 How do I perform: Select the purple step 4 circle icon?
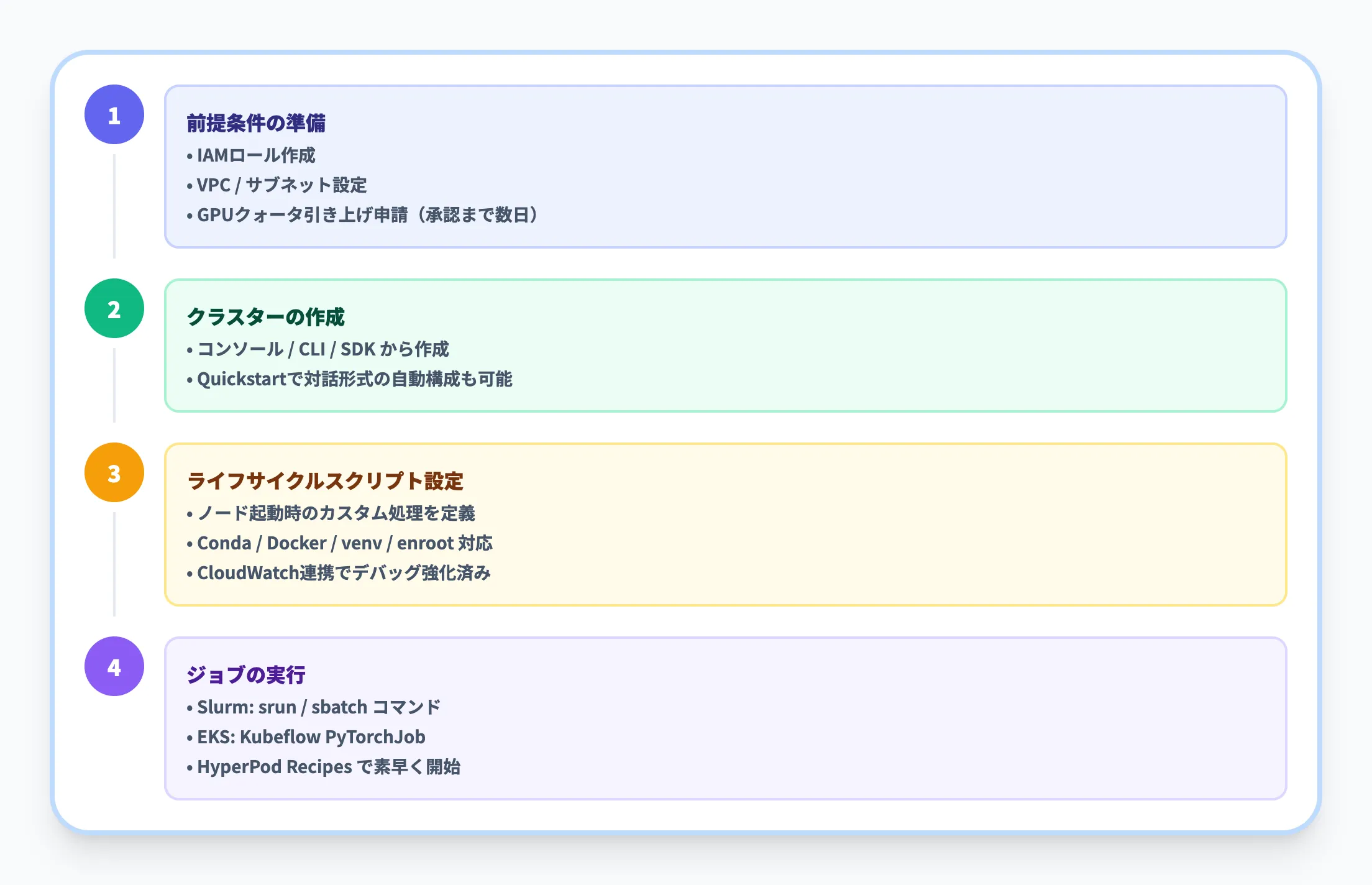114,666
